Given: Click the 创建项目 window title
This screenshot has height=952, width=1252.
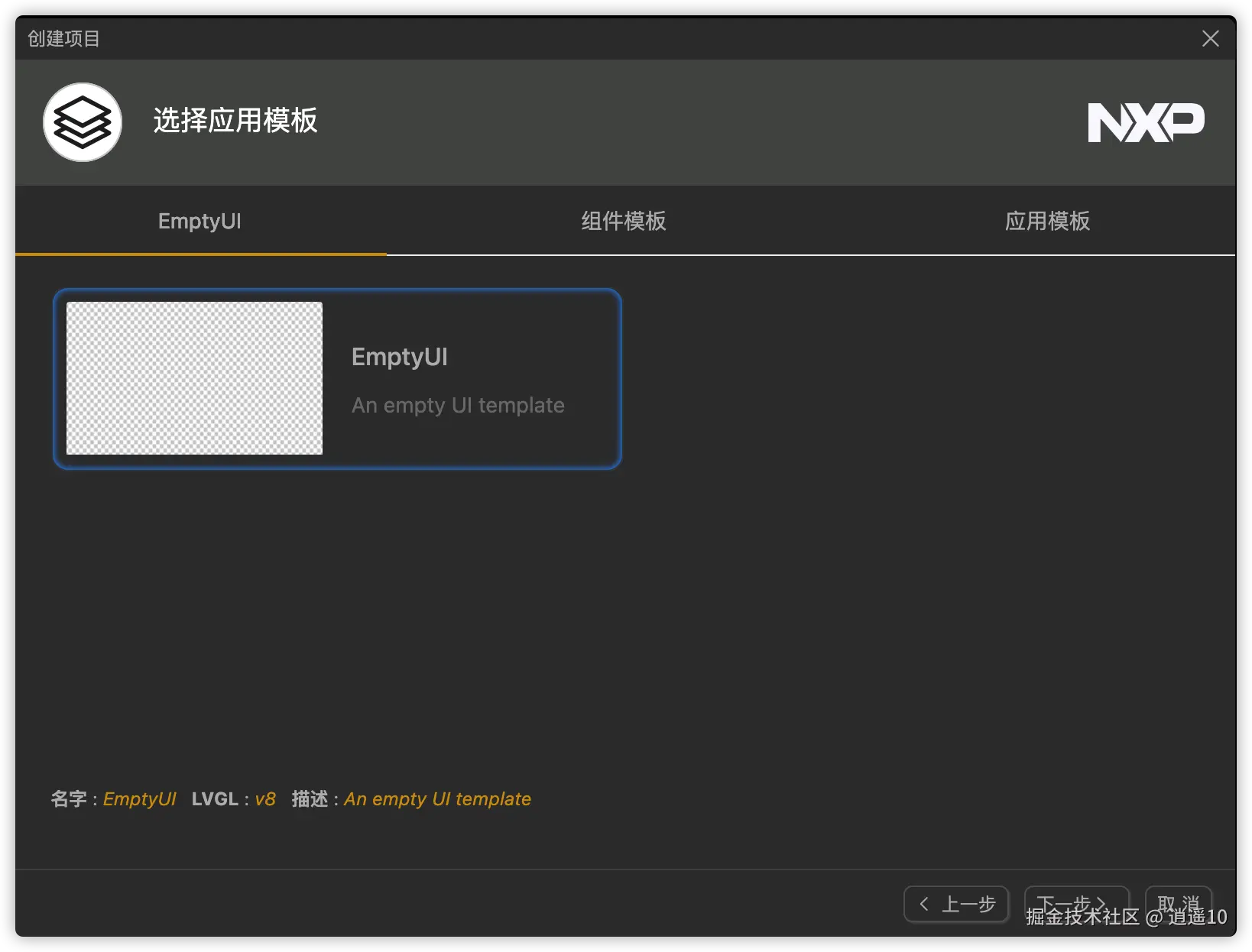Looking at the screenshot, I should point(63,38).
